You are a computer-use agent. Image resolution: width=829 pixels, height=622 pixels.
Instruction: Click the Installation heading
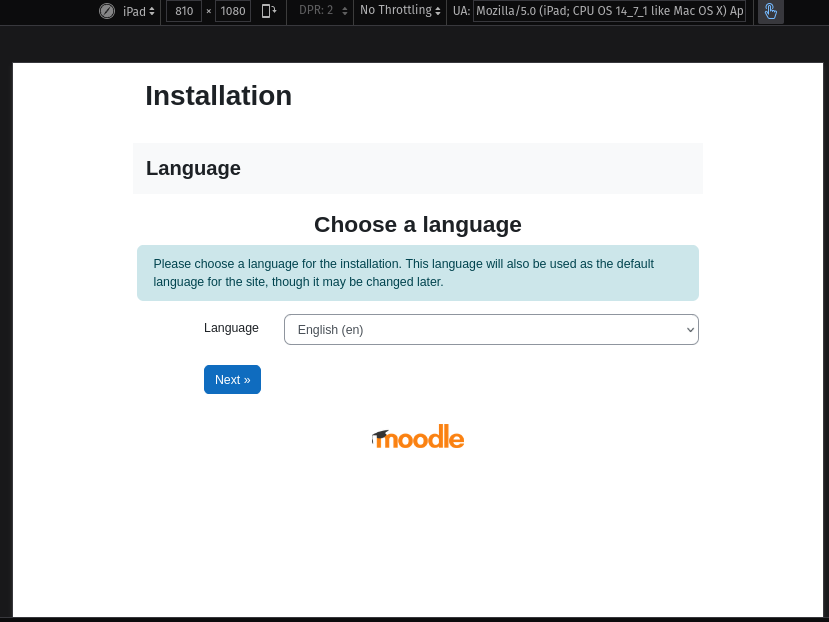(218, 96)
